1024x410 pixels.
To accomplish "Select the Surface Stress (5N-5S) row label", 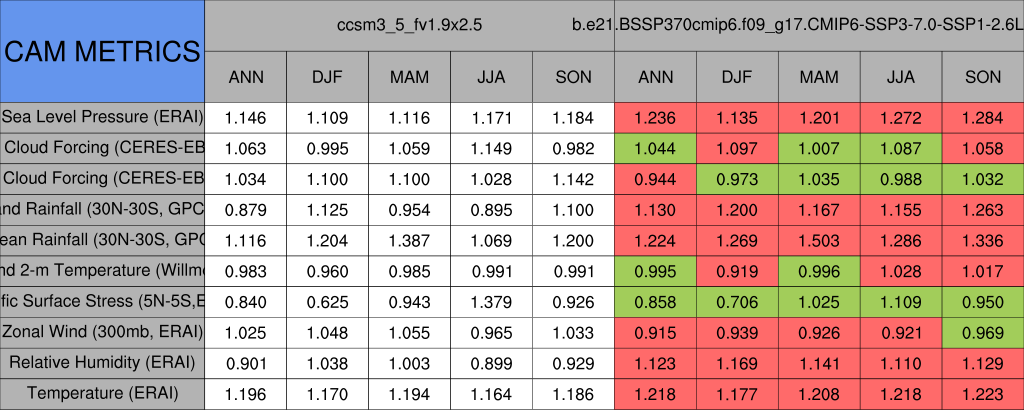I will 102,301.
